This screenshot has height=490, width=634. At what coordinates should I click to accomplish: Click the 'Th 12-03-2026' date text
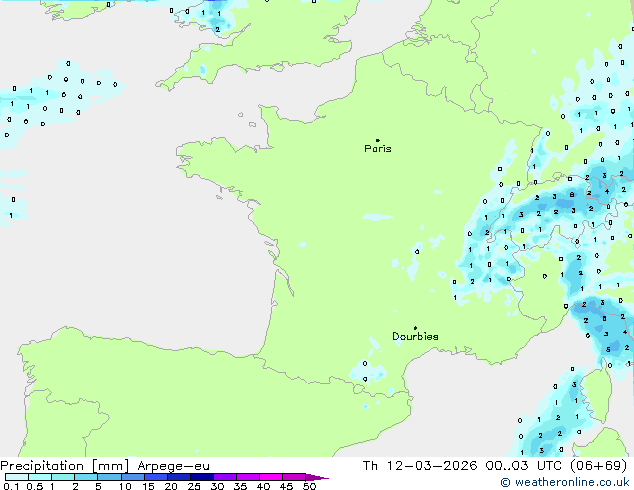(420, 466)
